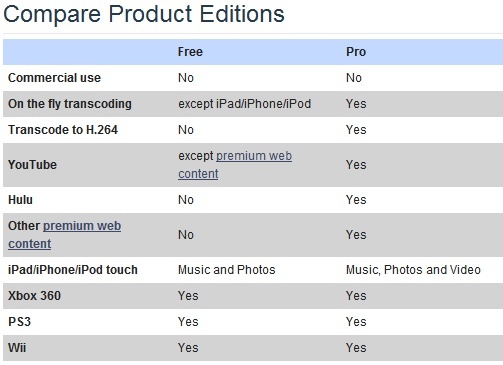The height and width of the screenshot is (365, 503).
Task: Click the Compare Product Editions heading
Action: [x=144, y=14]
